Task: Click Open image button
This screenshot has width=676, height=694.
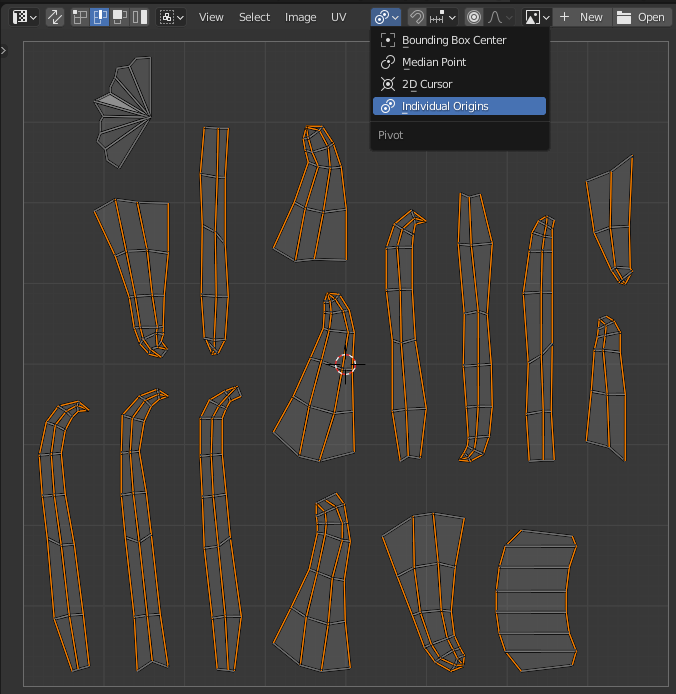Action: [641, 17]
